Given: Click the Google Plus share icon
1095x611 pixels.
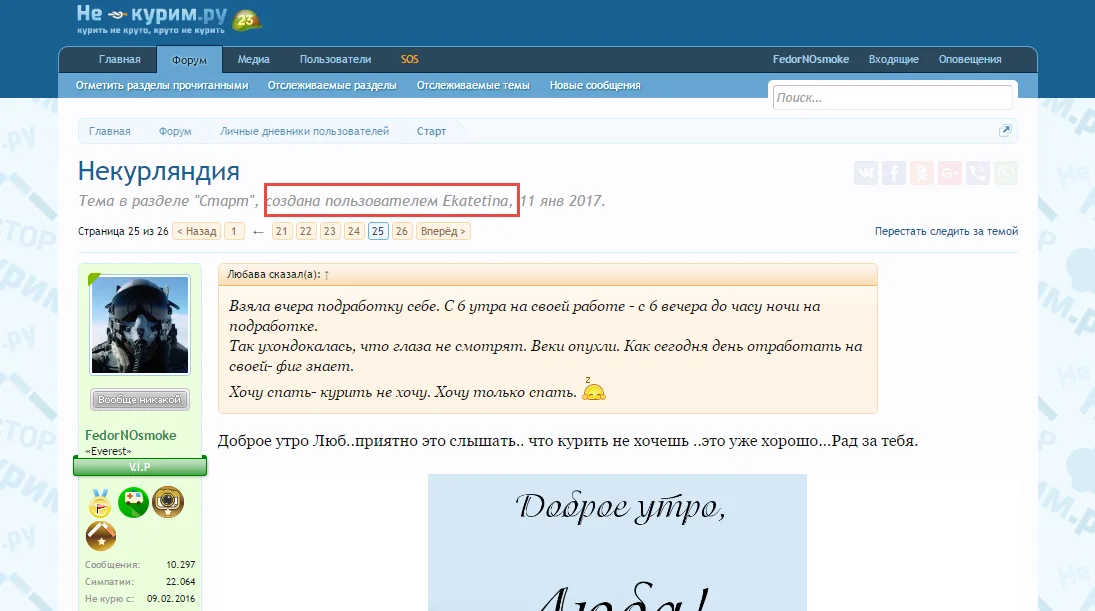Looking at the screenshot, I should (950, 173).
